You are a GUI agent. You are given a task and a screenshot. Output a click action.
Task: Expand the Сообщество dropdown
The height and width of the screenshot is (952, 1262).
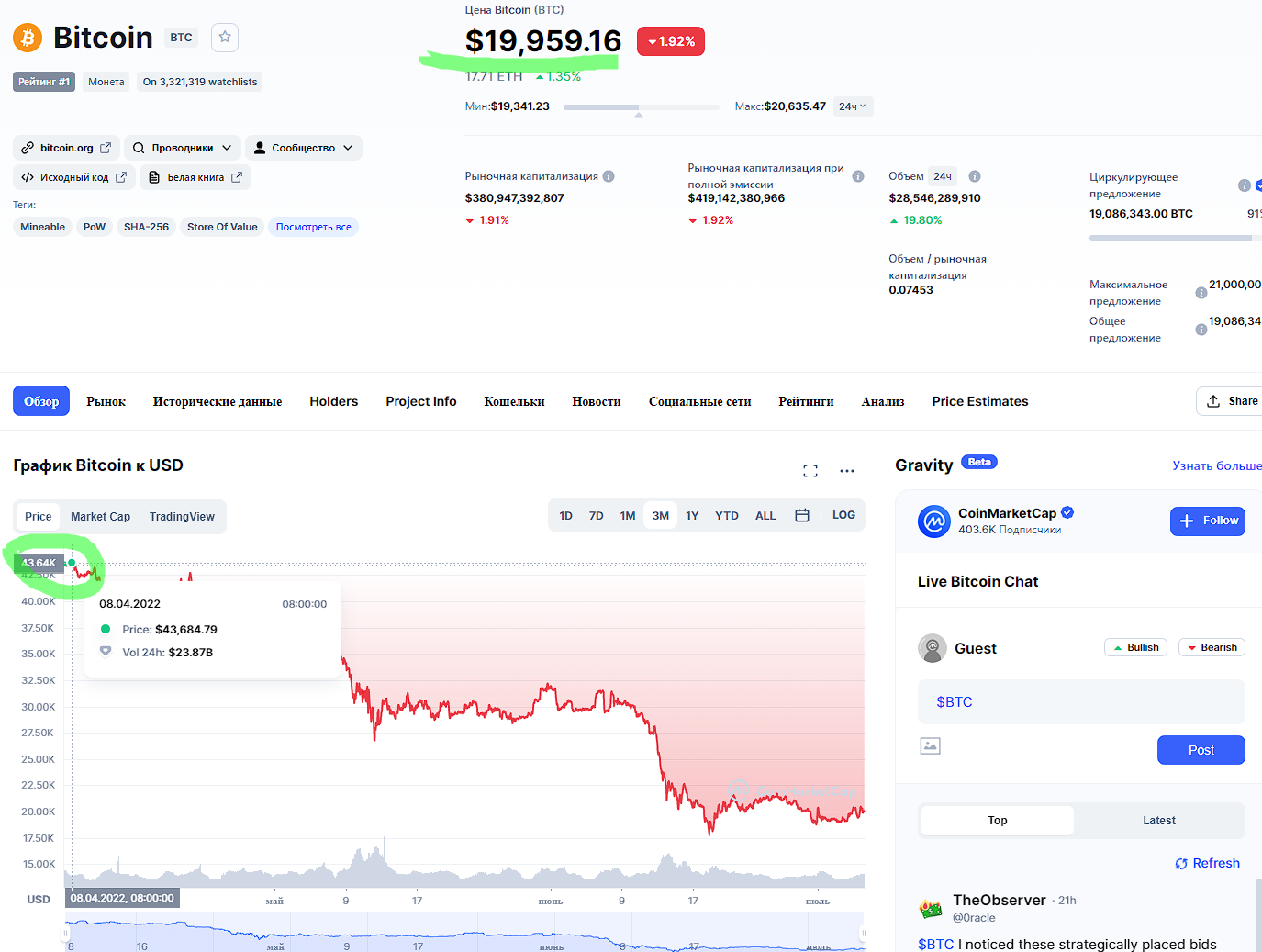point(303,148)
